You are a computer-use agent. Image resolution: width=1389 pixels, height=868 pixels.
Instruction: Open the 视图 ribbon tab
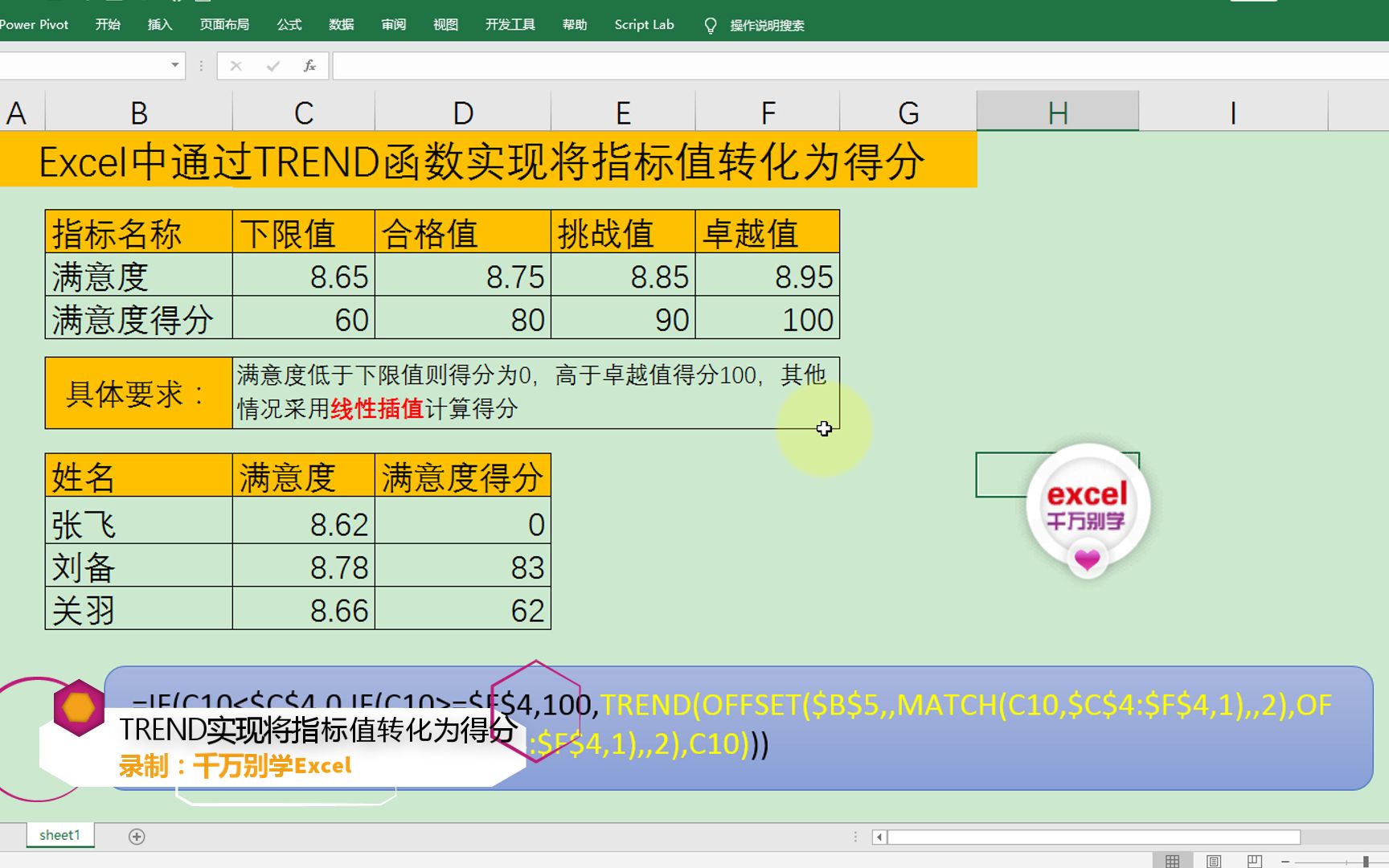446,25
